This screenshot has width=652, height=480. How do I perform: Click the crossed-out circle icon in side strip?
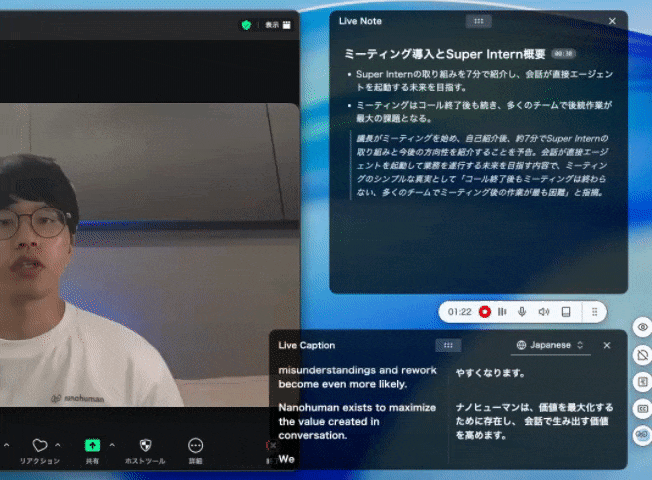pyautogui.click(x=643, y=355)
